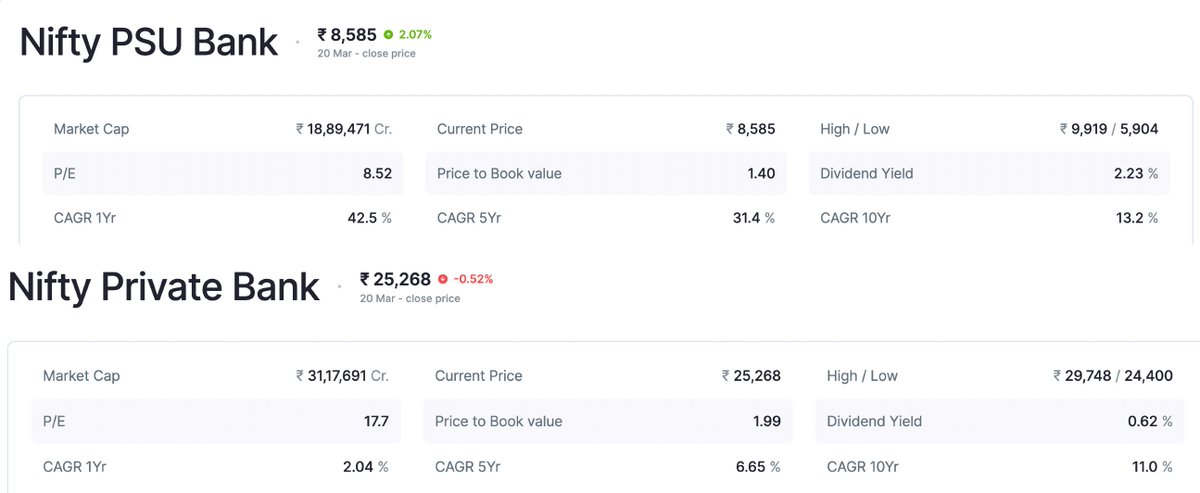This screenshot has width=1200, height=493.
Task: Click the Private Bank High / Low value 29,748 / 24,400
Action: pyautogui.click(x=1113, y=376)
